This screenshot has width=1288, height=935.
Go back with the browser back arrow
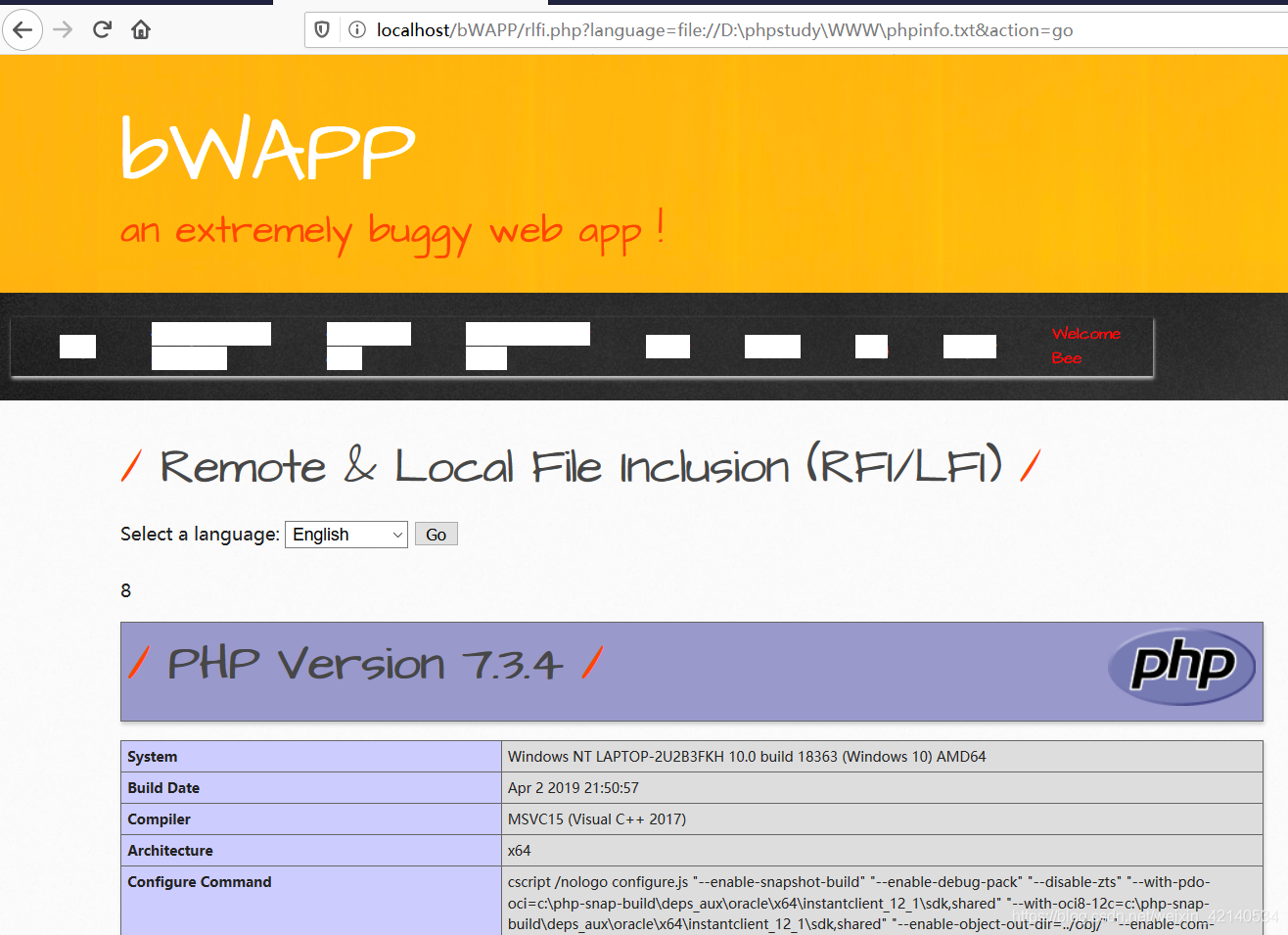pos(23,29)
